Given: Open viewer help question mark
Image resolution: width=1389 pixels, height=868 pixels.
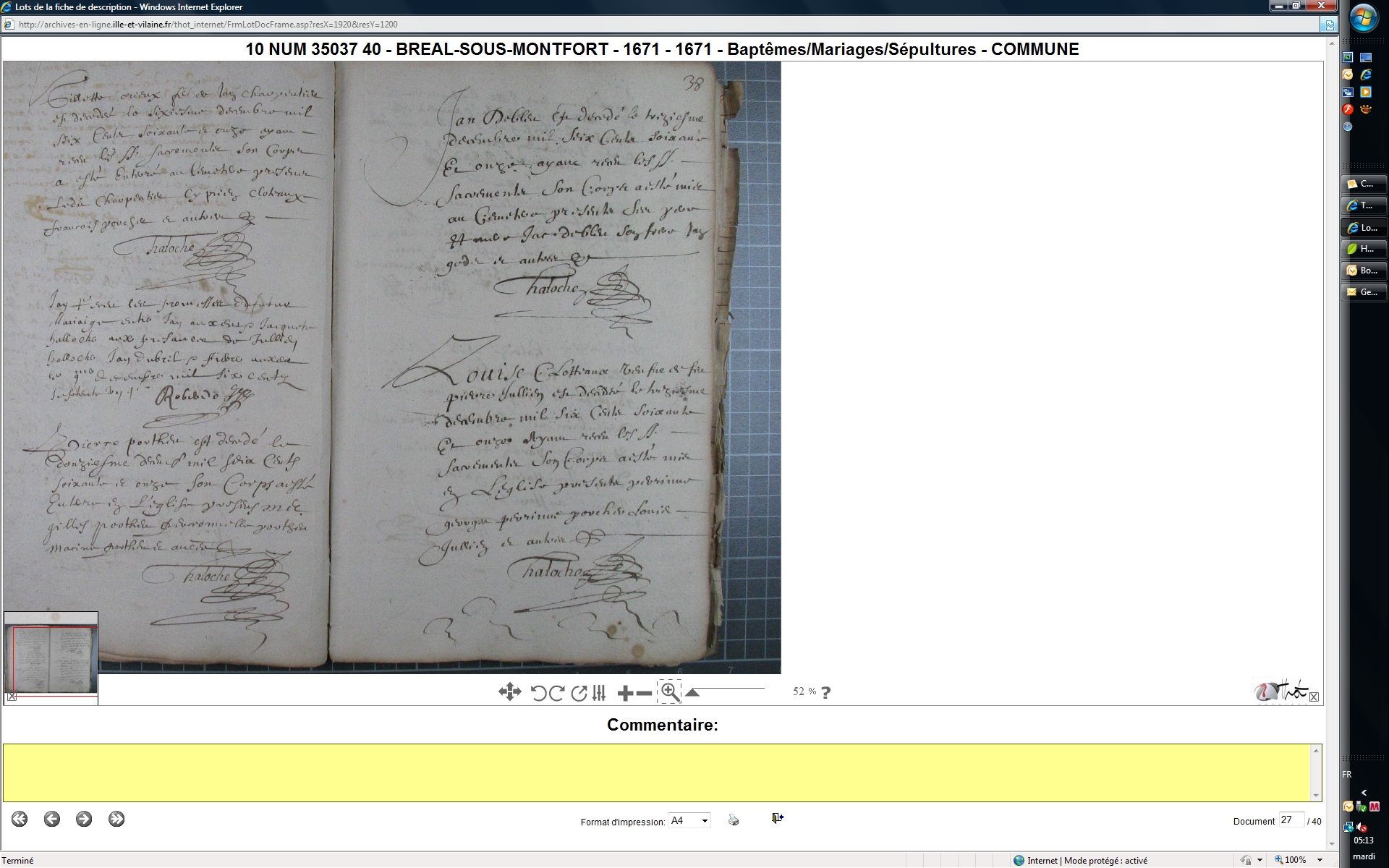Looking at the screenshot, I should 825,692.
